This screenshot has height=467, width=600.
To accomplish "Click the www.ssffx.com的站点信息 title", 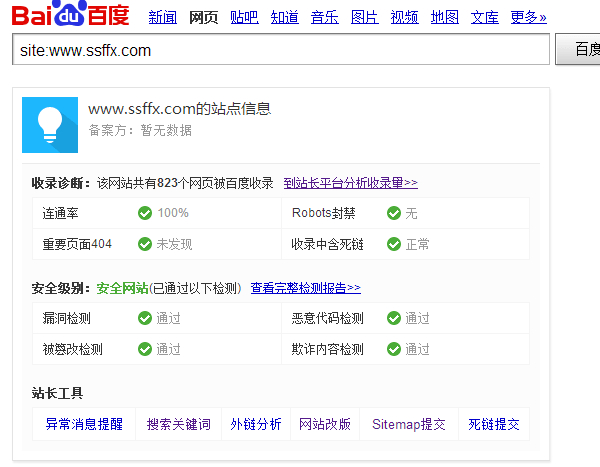I will [x=179, y=109].
